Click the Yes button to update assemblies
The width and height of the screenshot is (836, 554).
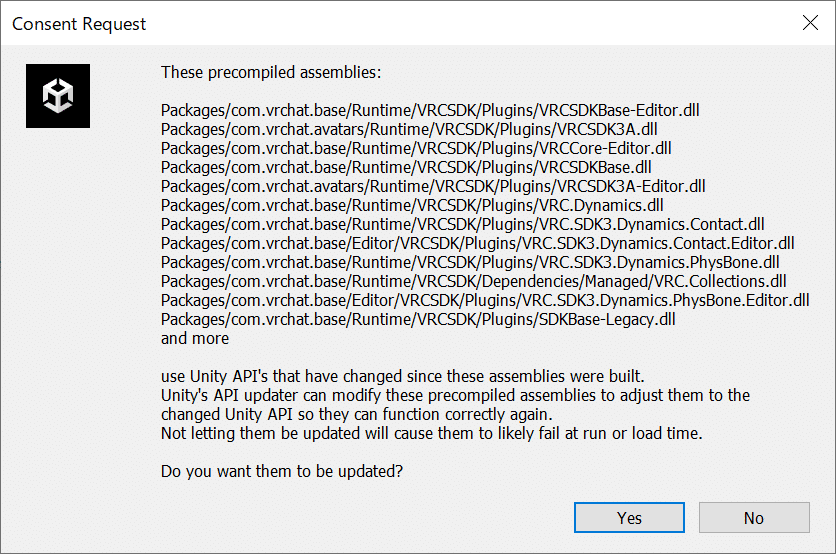(x=629, y=517)
